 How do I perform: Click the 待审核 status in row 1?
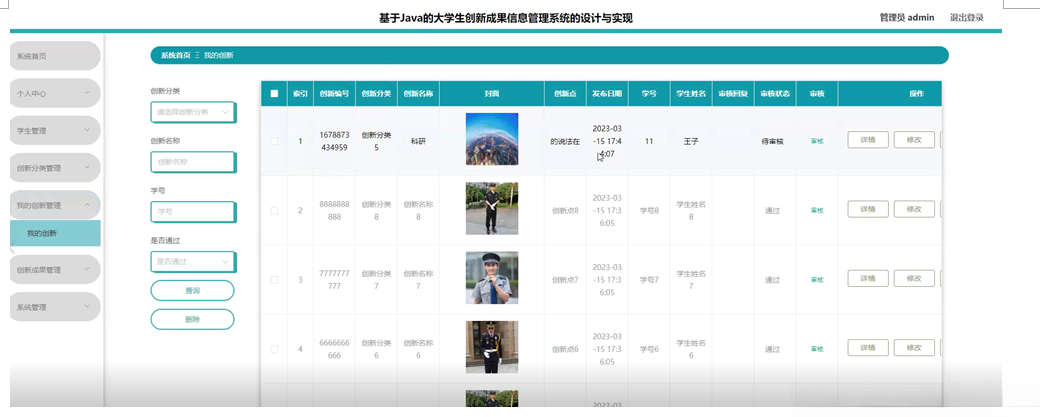coord(773,141)
